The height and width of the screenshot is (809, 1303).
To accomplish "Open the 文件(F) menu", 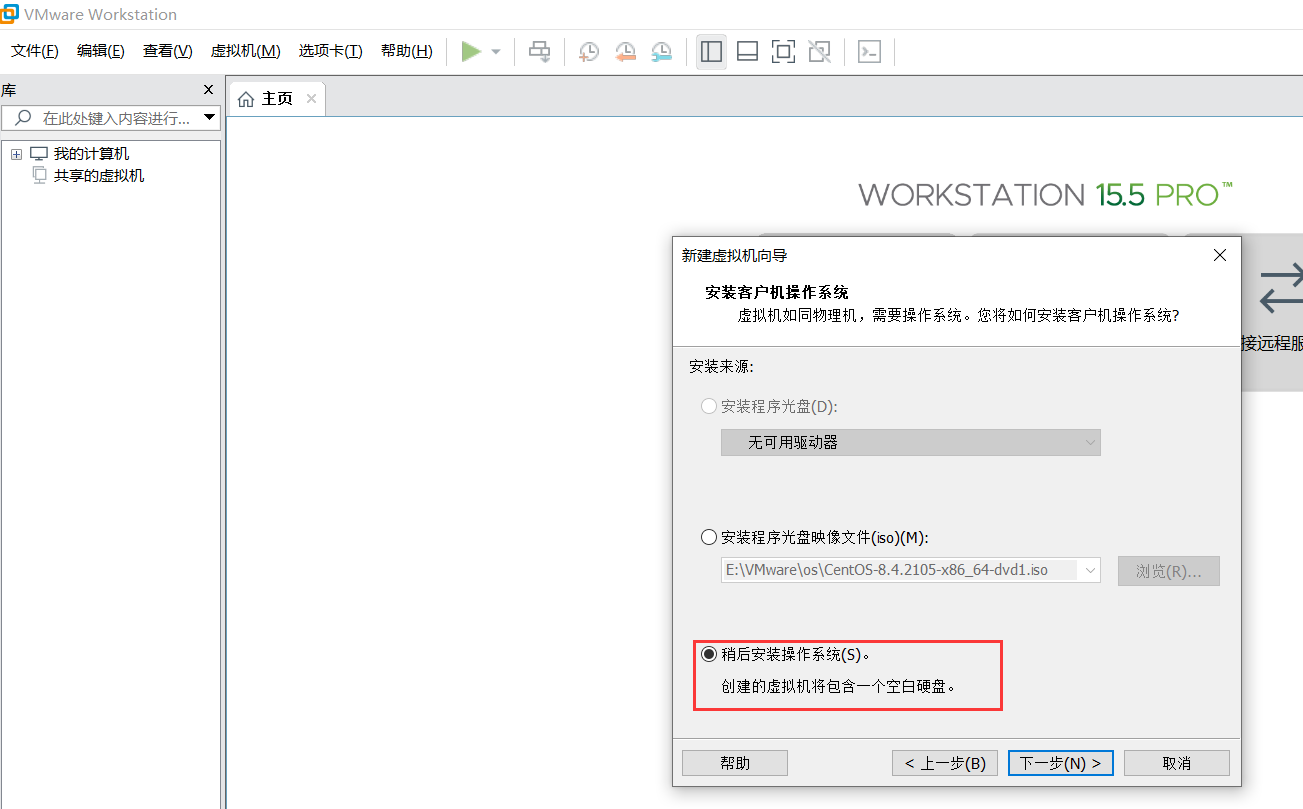I will [35, 51].
